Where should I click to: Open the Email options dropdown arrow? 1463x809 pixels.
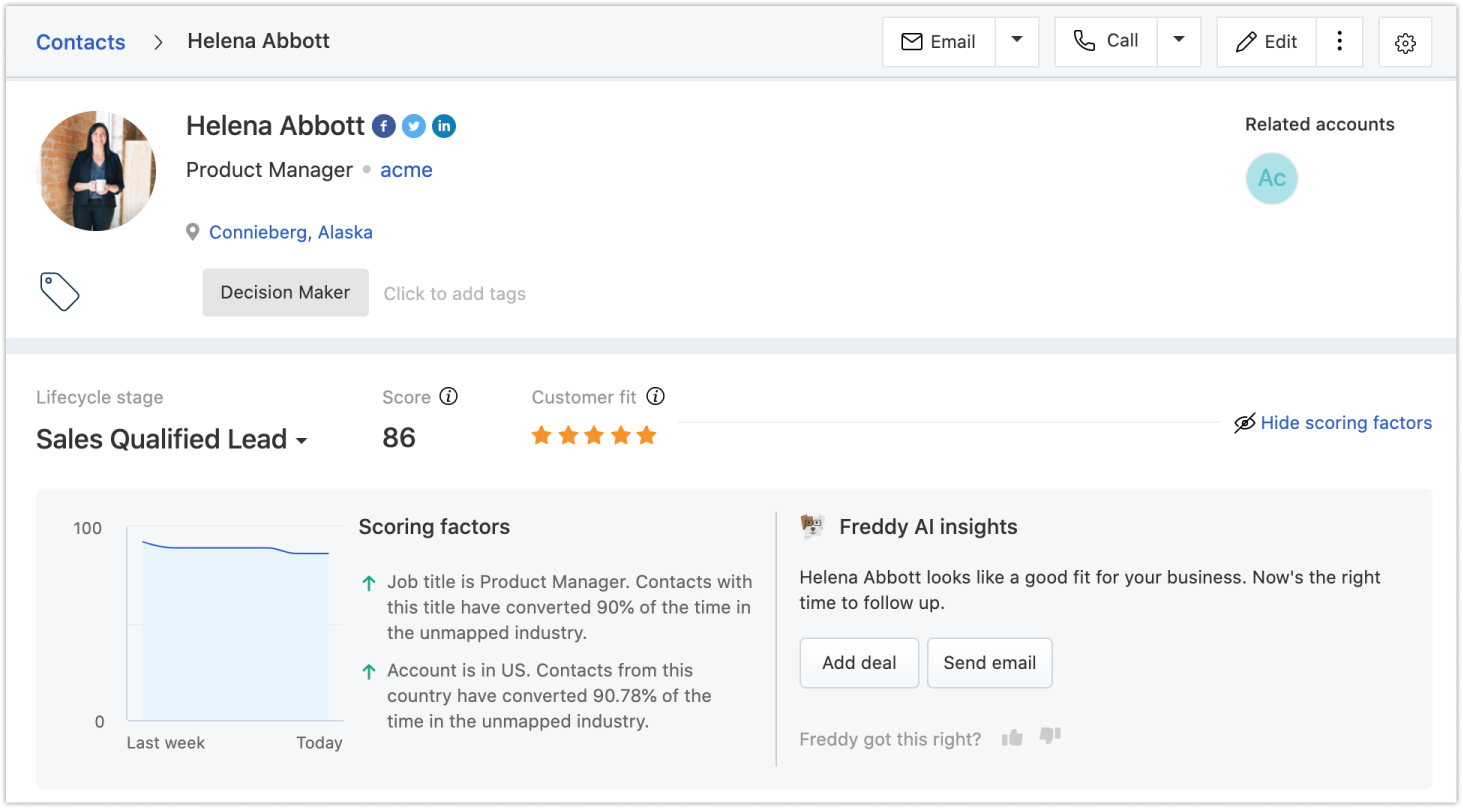[x=1017, y=41]
